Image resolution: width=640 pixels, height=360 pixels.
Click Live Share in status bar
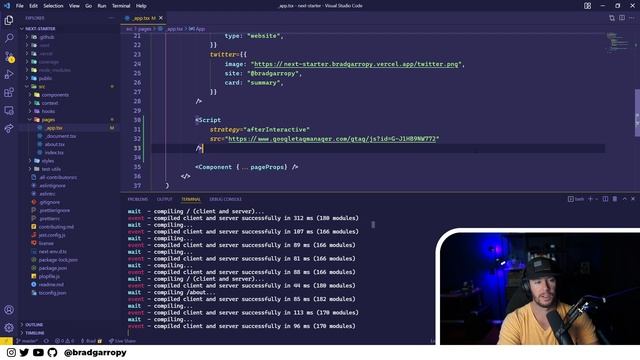(x=122, y=341)
